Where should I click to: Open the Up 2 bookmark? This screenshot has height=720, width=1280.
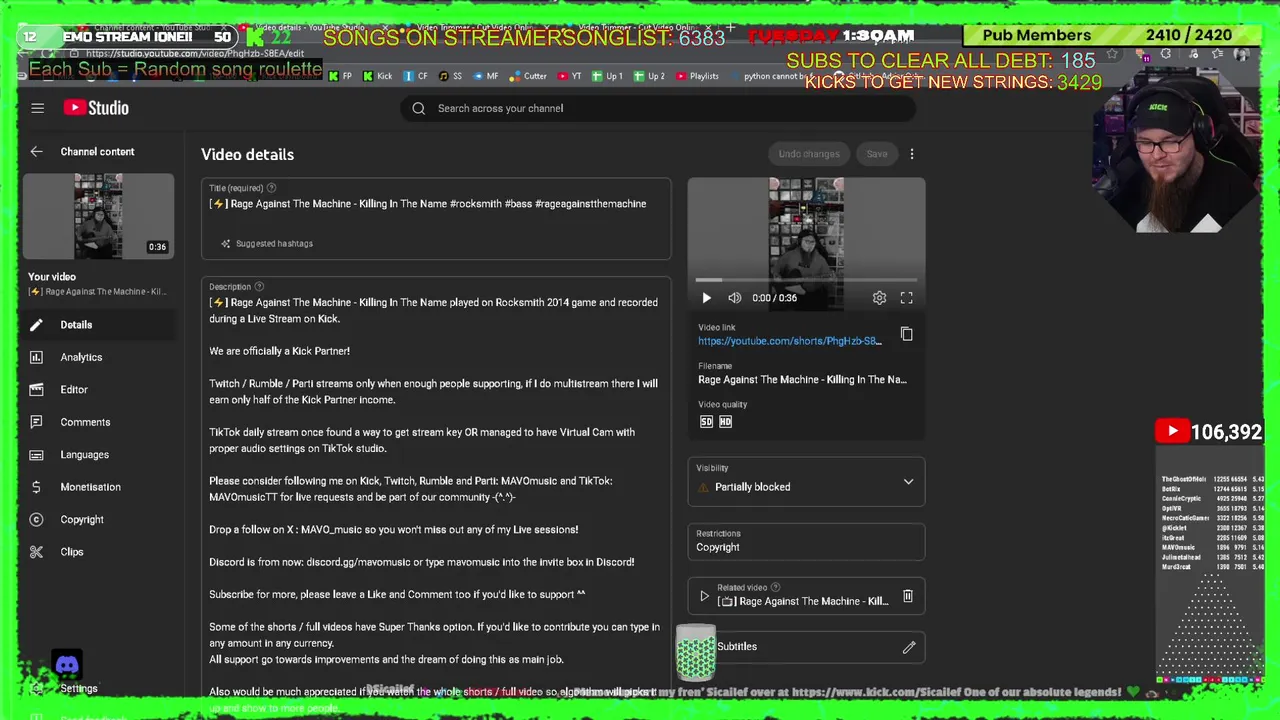point(649,76)
